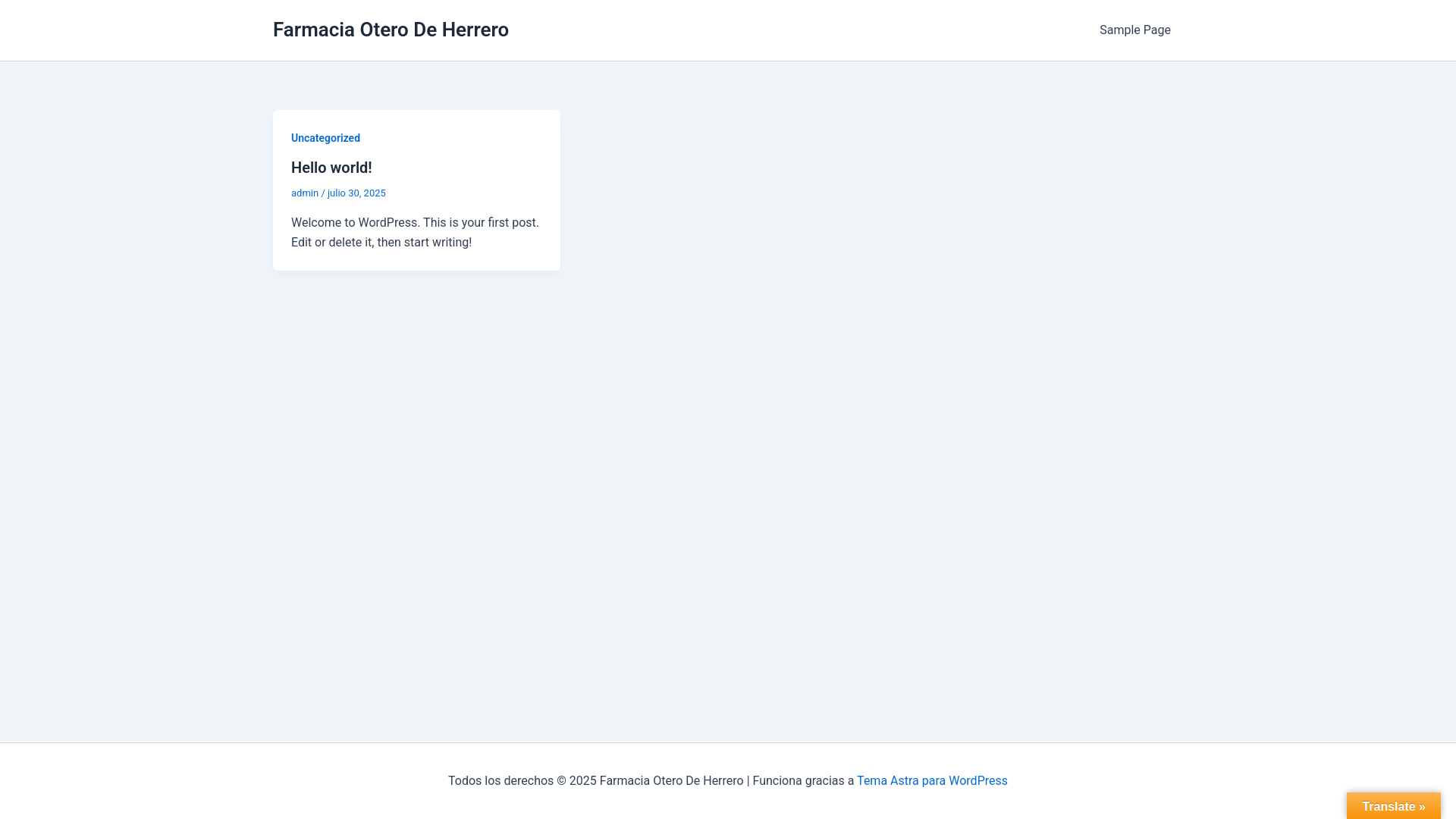Open the Uncategorized category link

point(325,138)
